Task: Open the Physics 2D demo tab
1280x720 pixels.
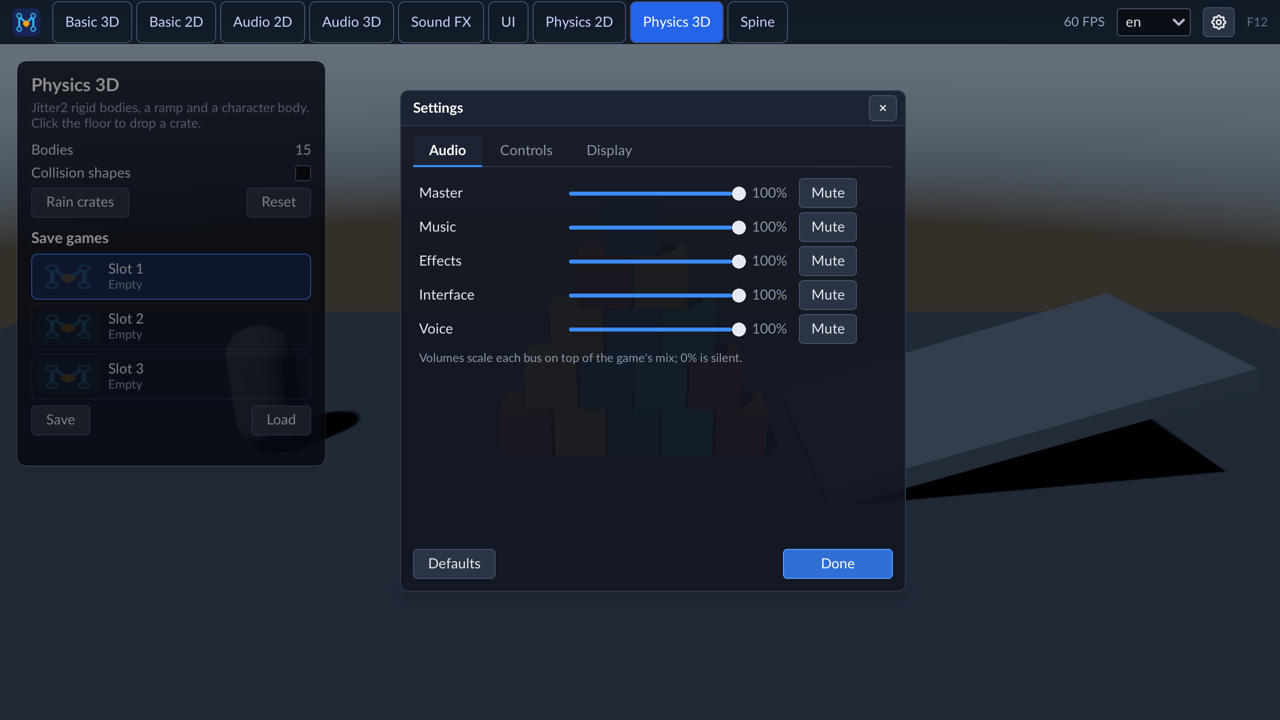Action: tap(579, 22)
